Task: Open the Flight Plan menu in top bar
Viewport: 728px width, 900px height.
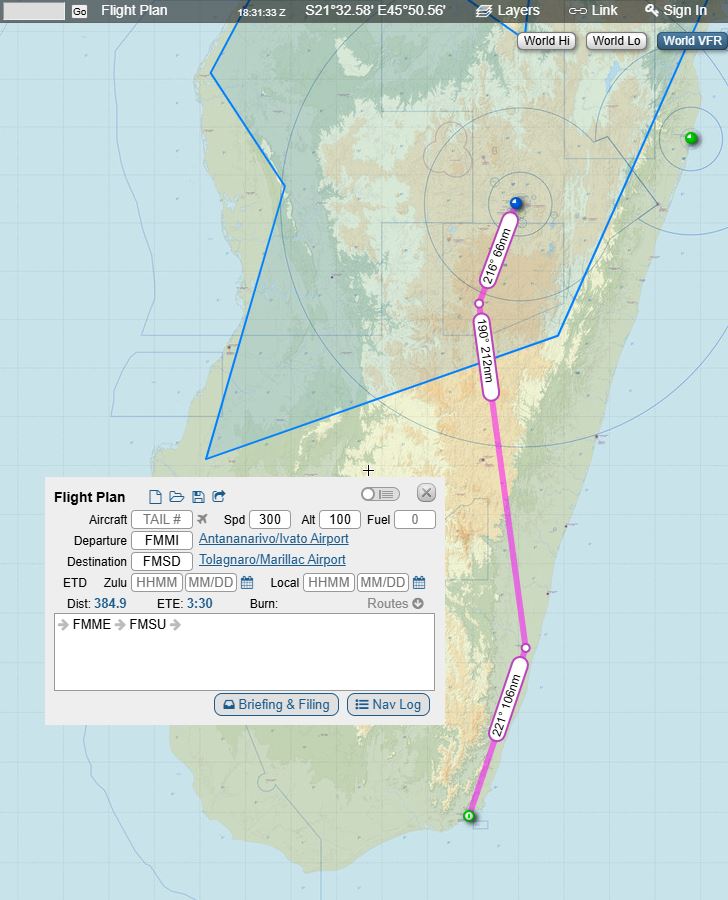Action: [134, 11]
